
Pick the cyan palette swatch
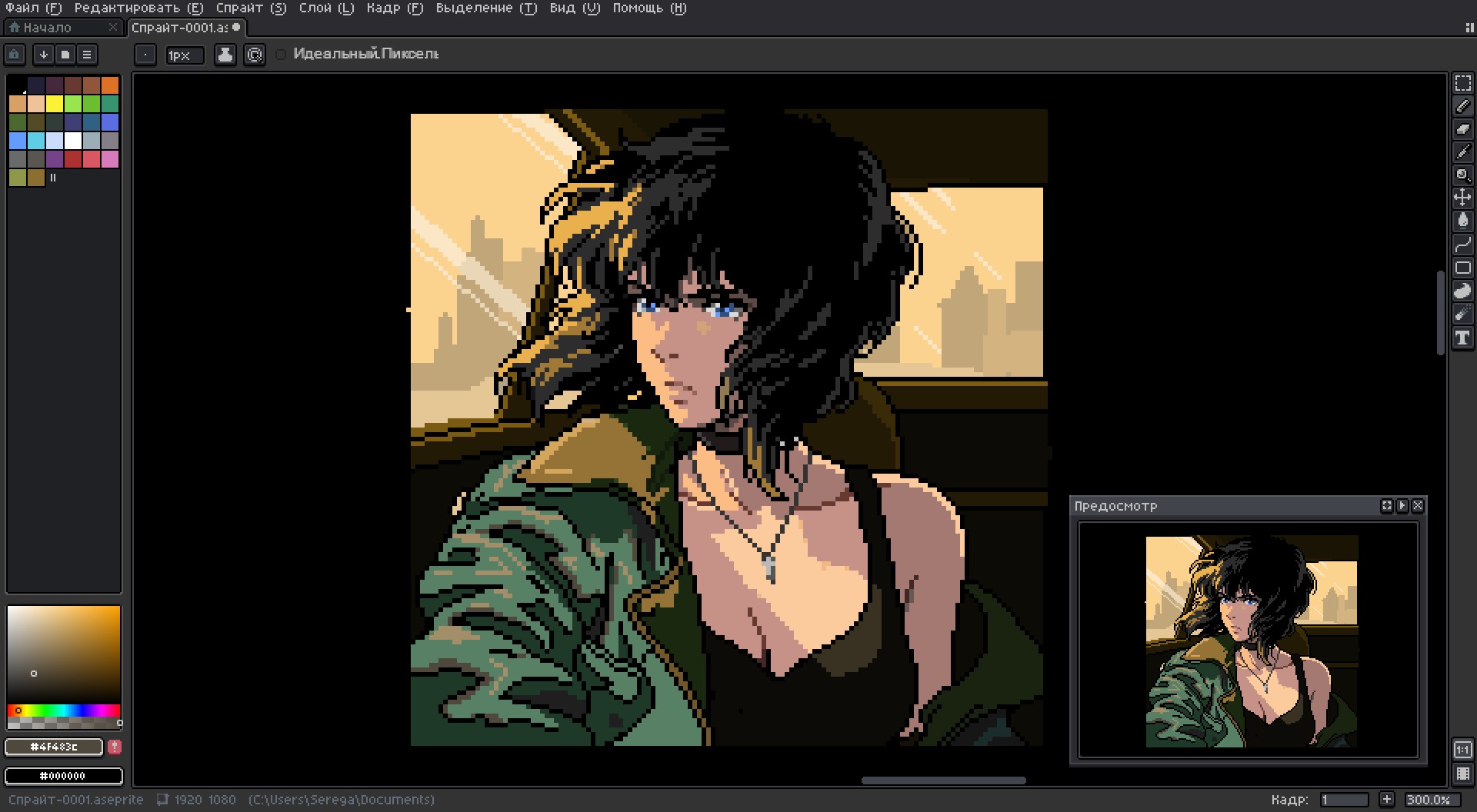[36, 141]
